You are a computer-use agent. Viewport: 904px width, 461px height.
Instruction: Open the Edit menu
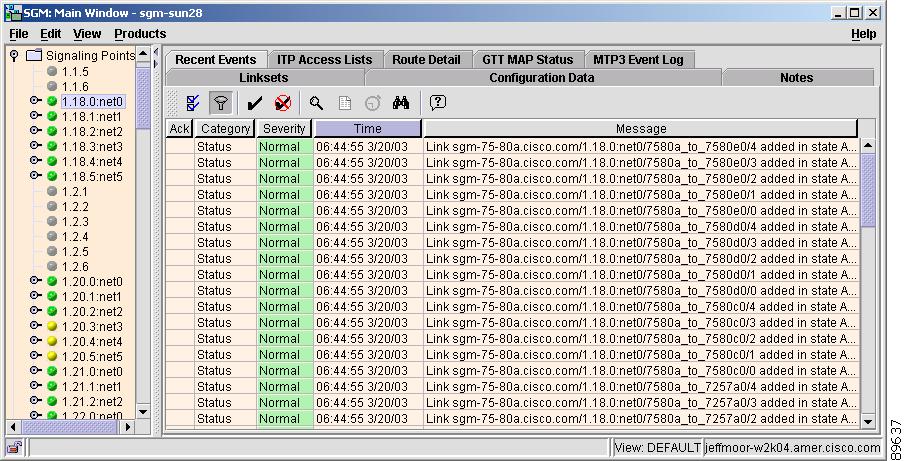coord(50,34)
